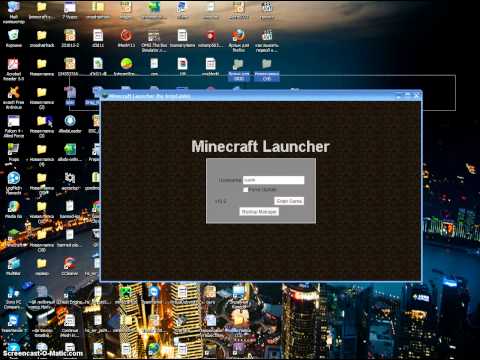Select the LogMeIn Hamachi shortcut

click(x=13, y=183)
